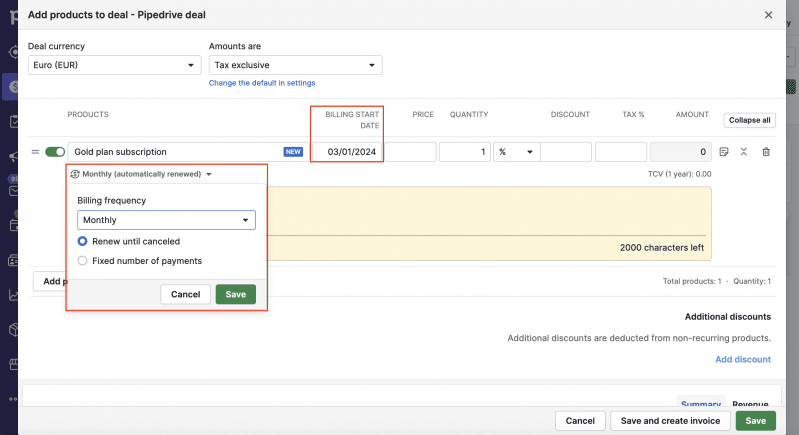Toggle the Gold plan subscription switch
This screenshot has width=799, height=435.
point(54,152)
